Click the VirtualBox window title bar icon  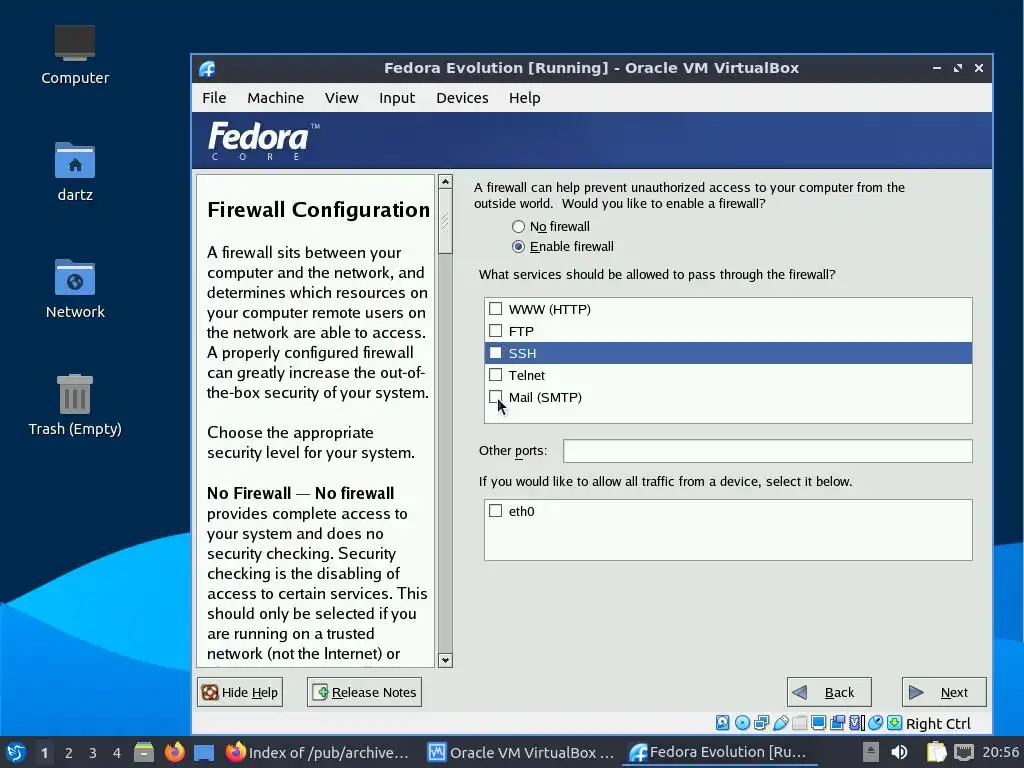pyautogui.click(x=208, y=68)
